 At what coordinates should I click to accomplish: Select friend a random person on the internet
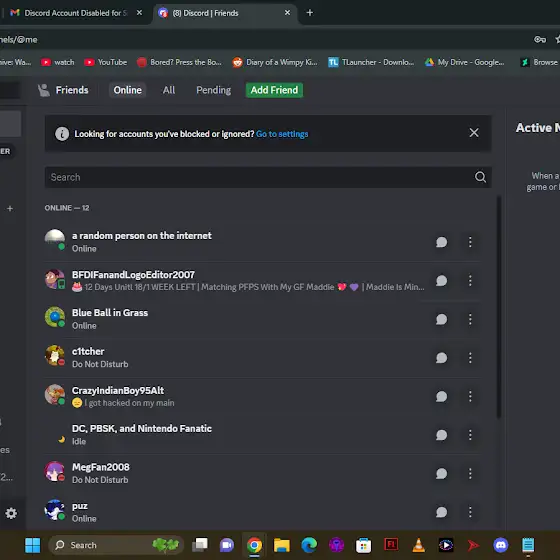point(262,242)
